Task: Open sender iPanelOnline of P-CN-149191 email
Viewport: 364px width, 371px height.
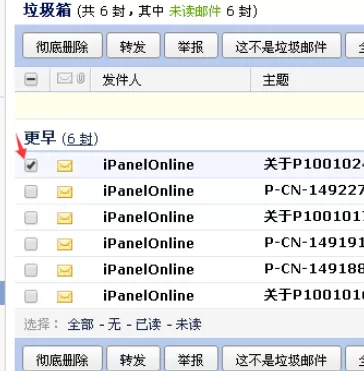Action: (148, 243)
